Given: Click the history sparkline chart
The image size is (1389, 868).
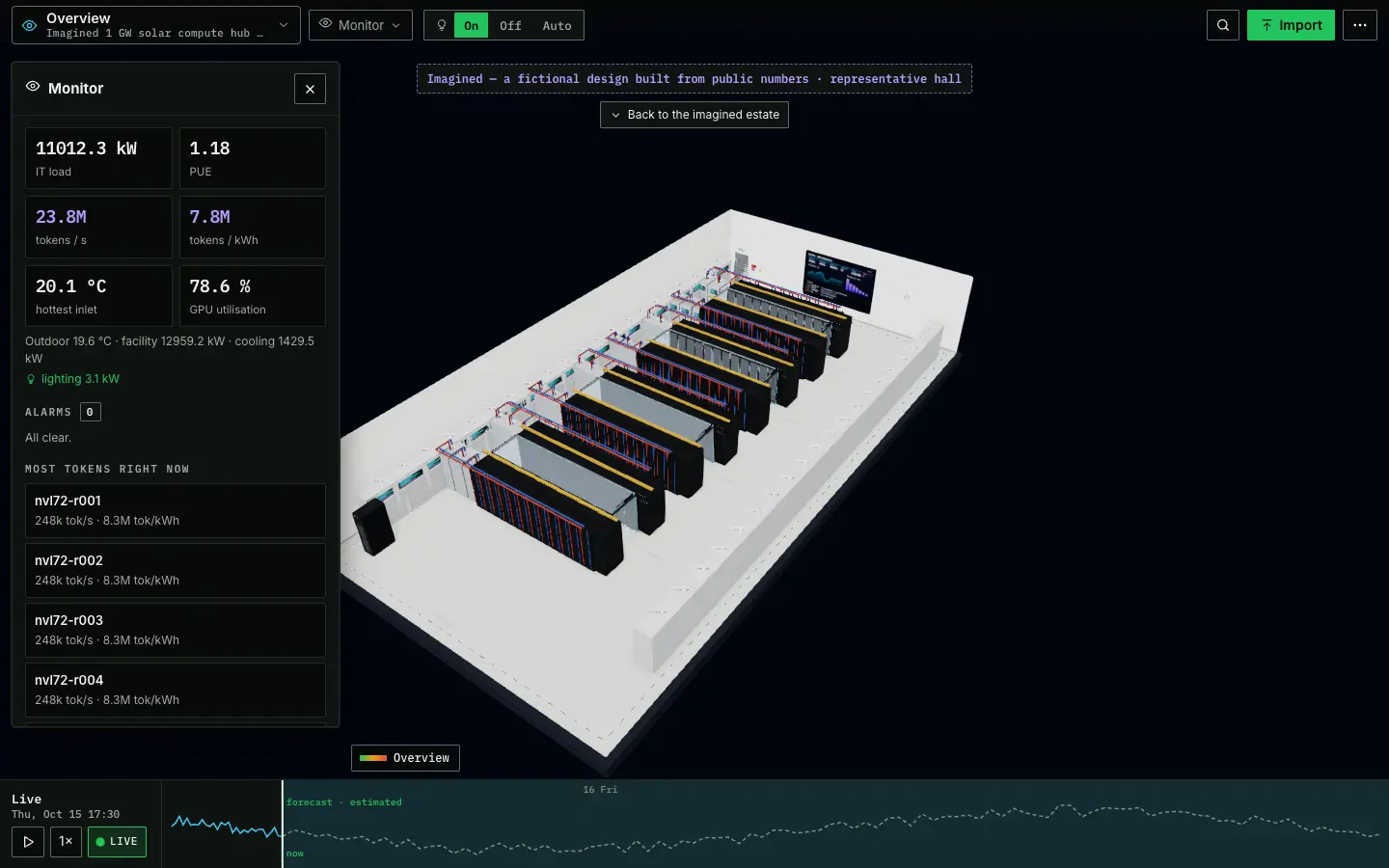Looking at the screenshot, I should pyautogui.click(x=226, y=826).
